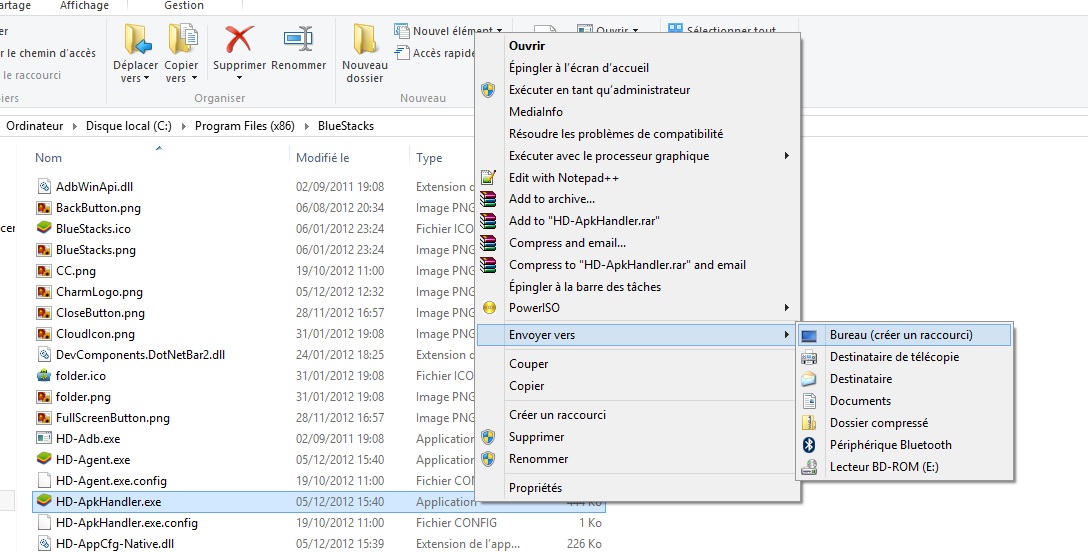The height and width of the screenshot is (552, 1088).
Task: Select the file CharmLogo.png
Action: (99, 291)
